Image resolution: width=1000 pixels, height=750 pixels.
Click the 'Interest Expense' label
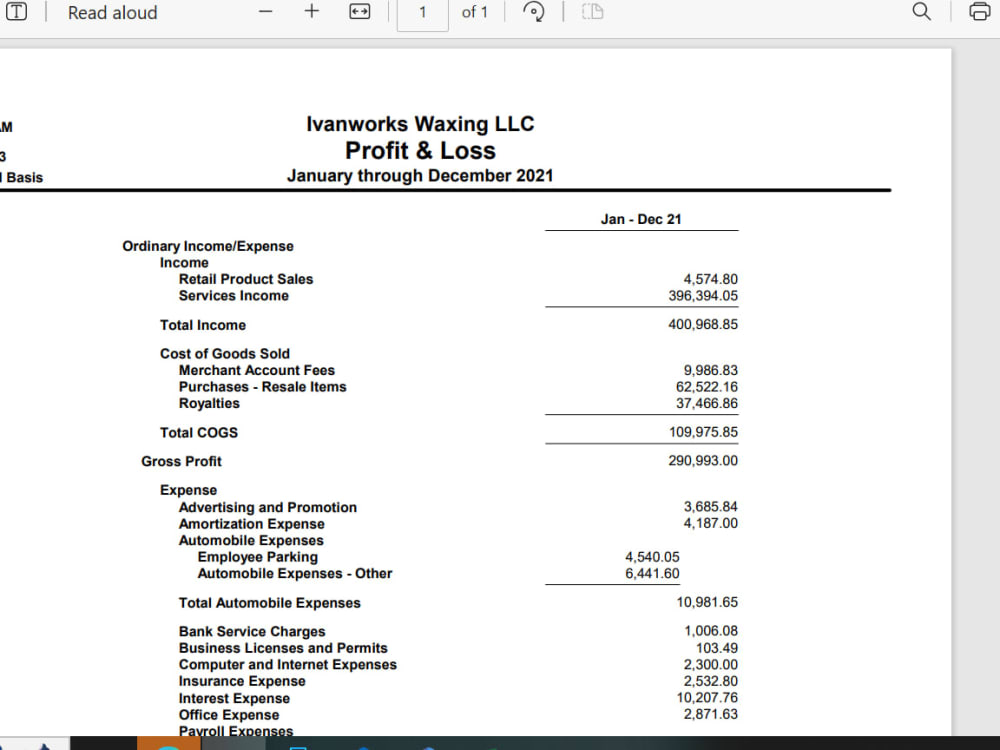[234, 699]
